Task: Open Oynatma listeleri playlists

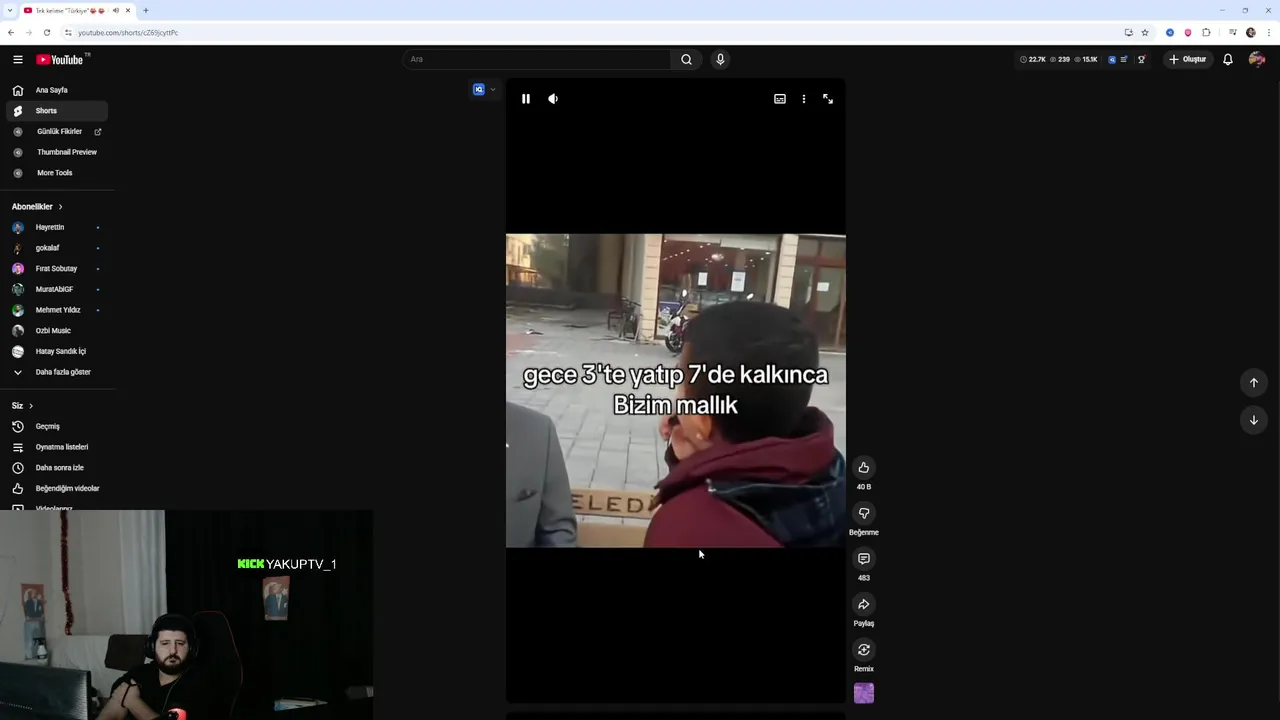Action: pyautogui.click(x=57, y=447)
